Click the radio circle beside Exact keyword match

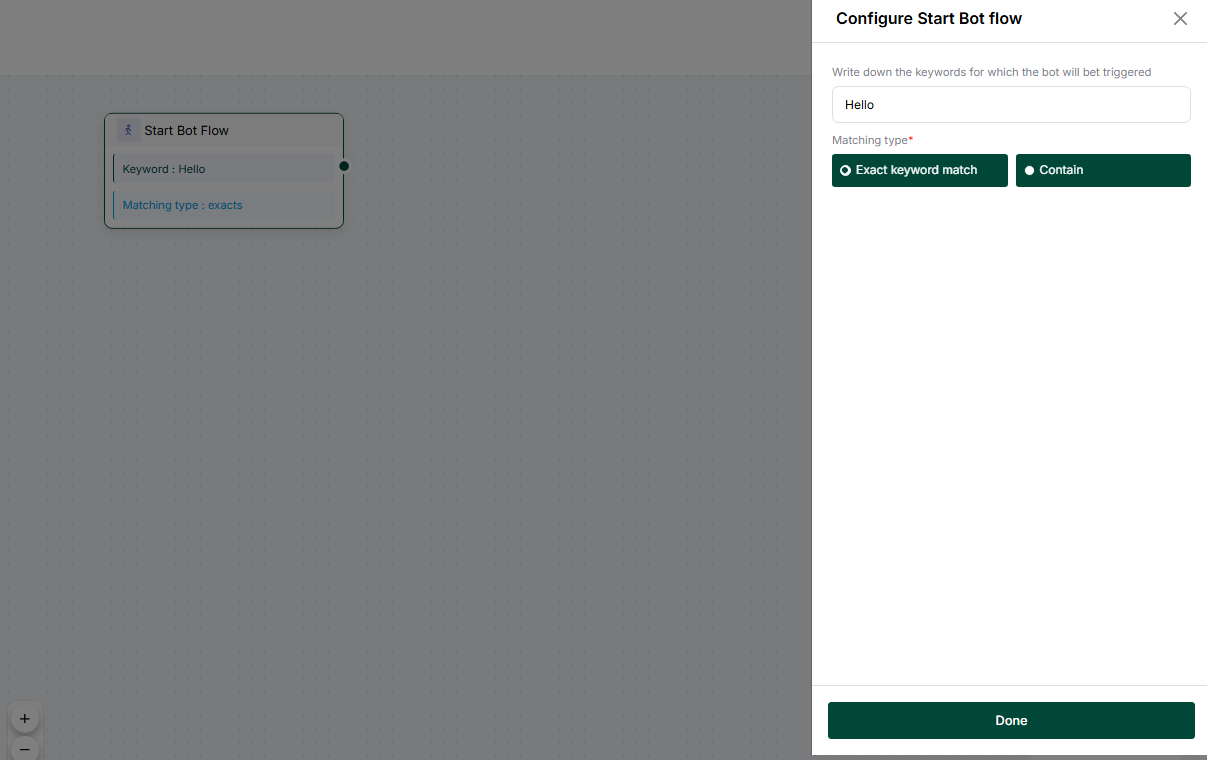pos(845,170)
